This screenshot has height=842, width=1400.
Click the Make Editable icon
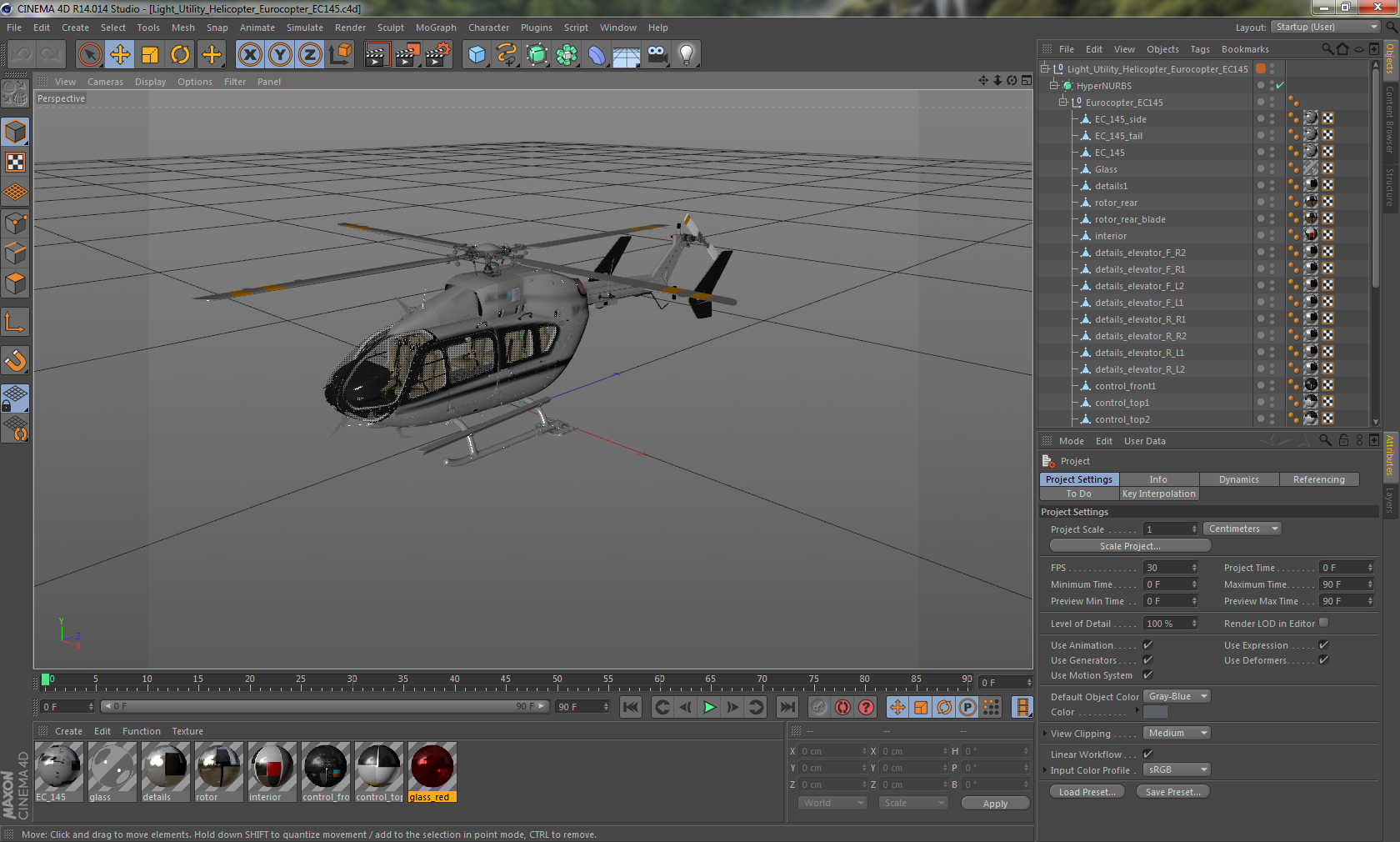(x=15, y=93)
